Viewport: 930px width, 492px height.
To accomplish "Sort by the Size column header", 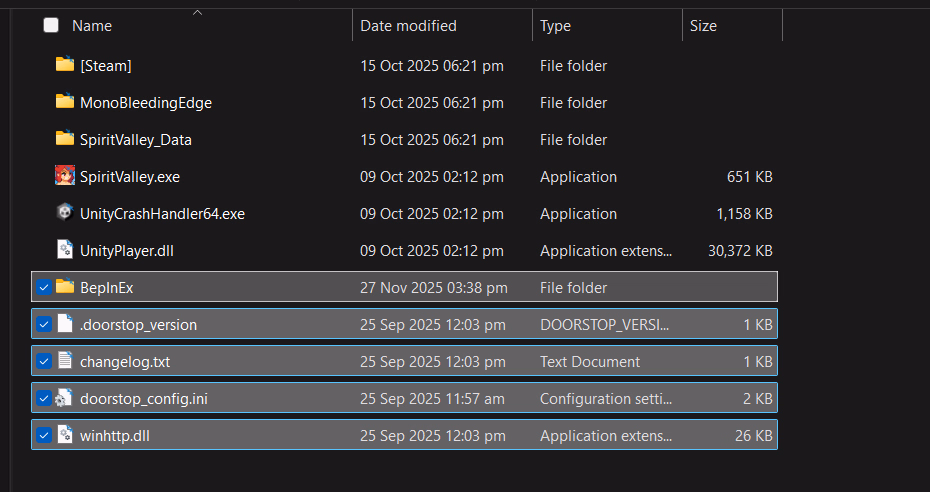I will 703,26.
